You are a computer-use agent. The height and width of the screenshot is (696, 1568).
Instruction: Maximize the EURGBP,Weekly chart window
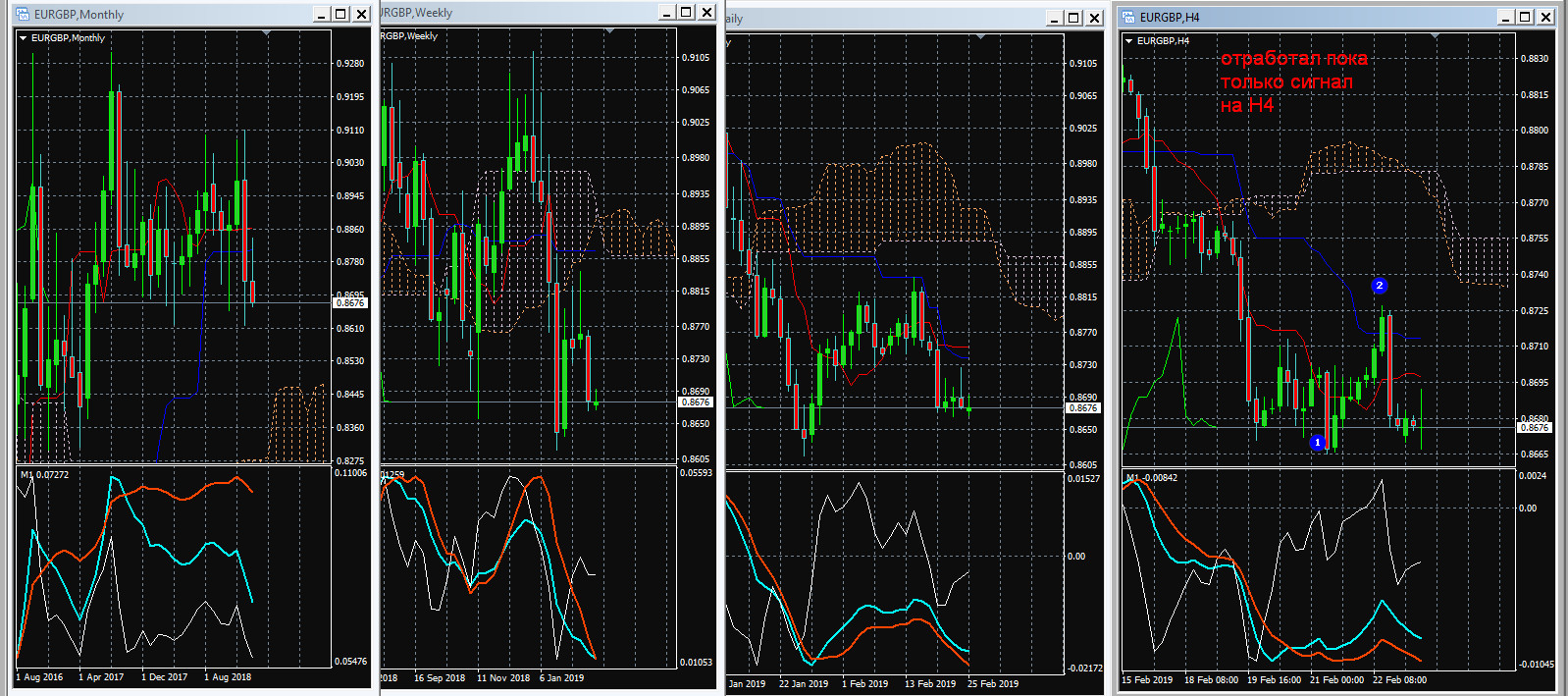coord(686,12)
